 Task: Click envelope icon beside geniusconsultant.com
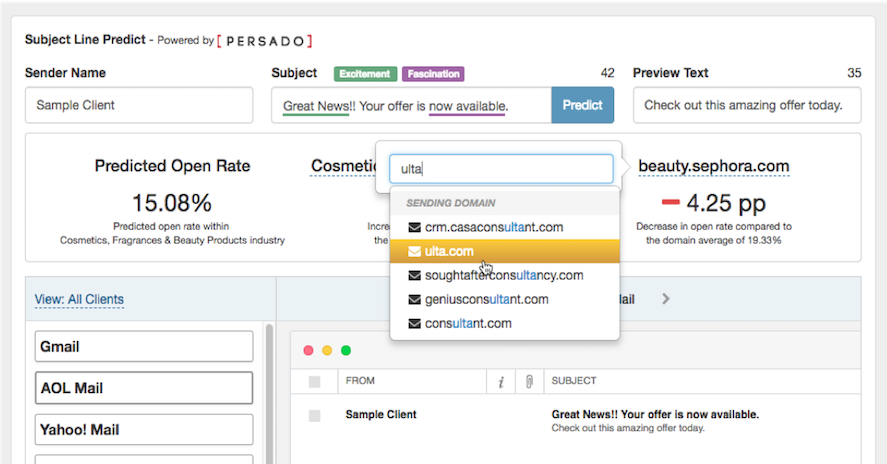pos(415,299)
